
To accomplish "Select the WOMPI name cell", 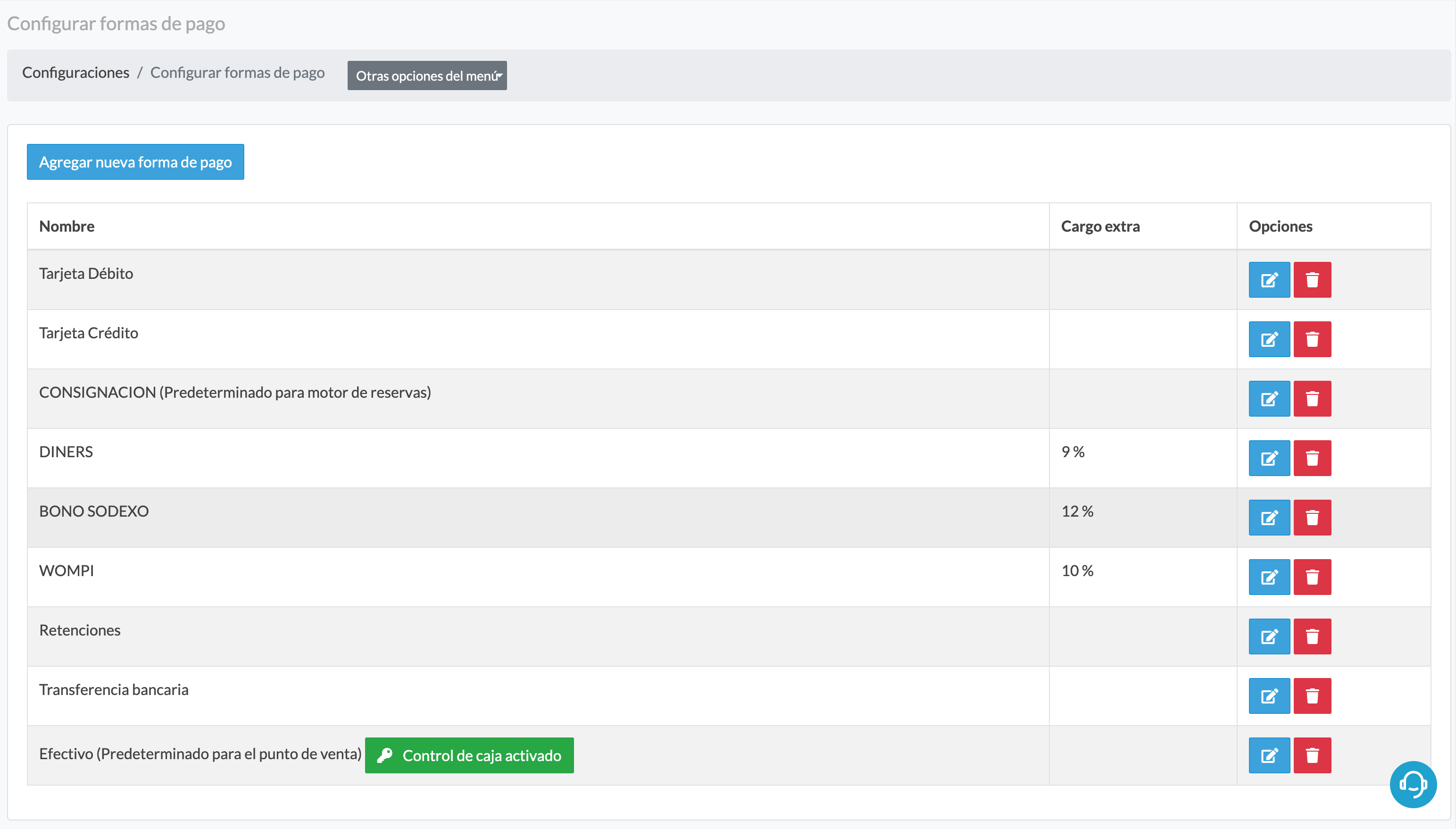I will coord(538,577).
